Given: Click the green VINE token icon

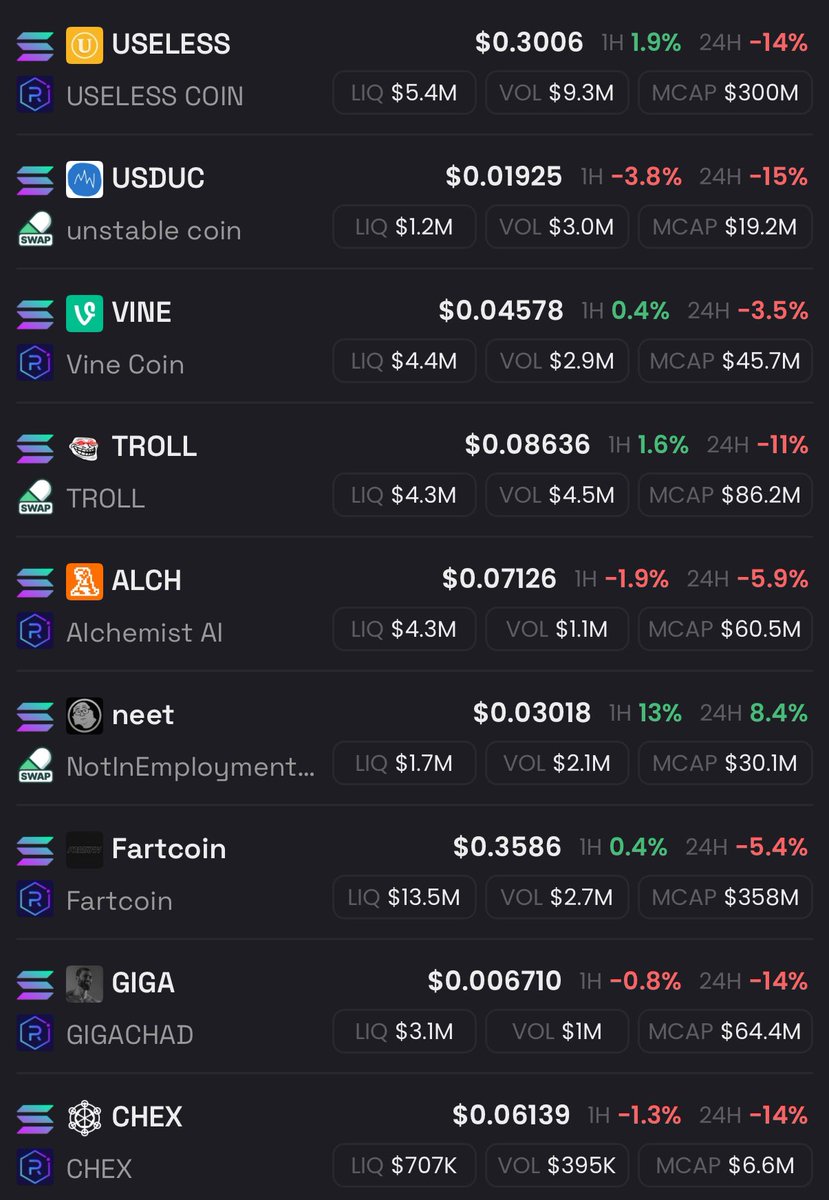Looking at the screenshot, I should pos(84,313).
